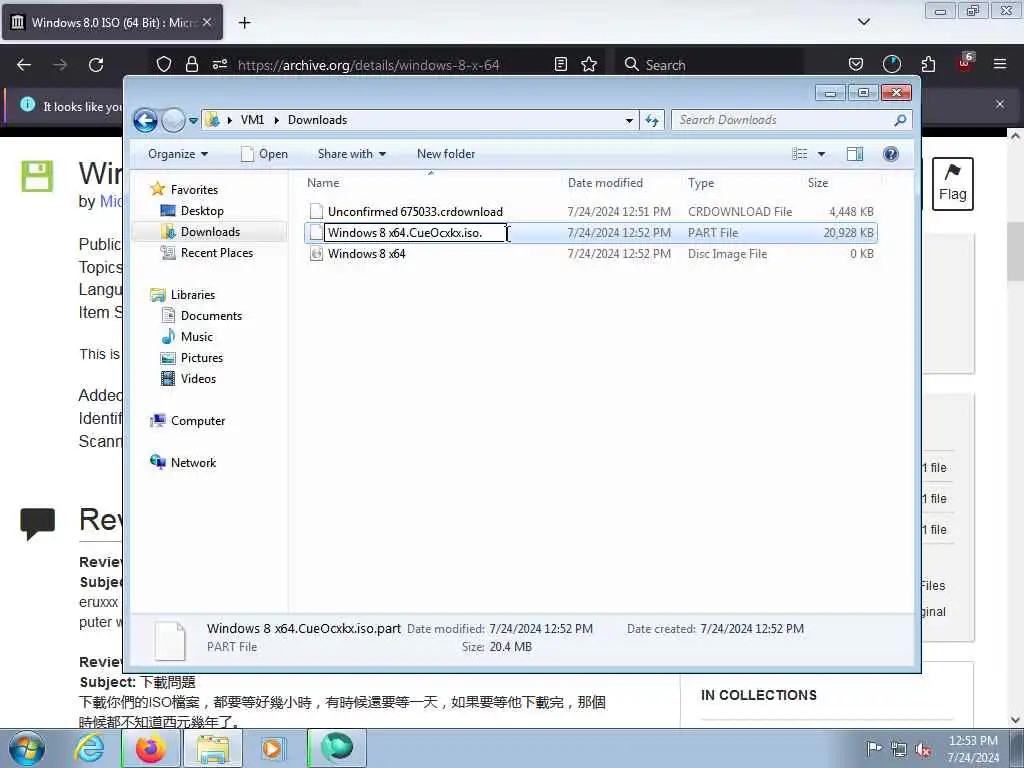Open Windows Explorer taskbar button
This screenshot has width=1024, height=768.
tap(212, 748)
